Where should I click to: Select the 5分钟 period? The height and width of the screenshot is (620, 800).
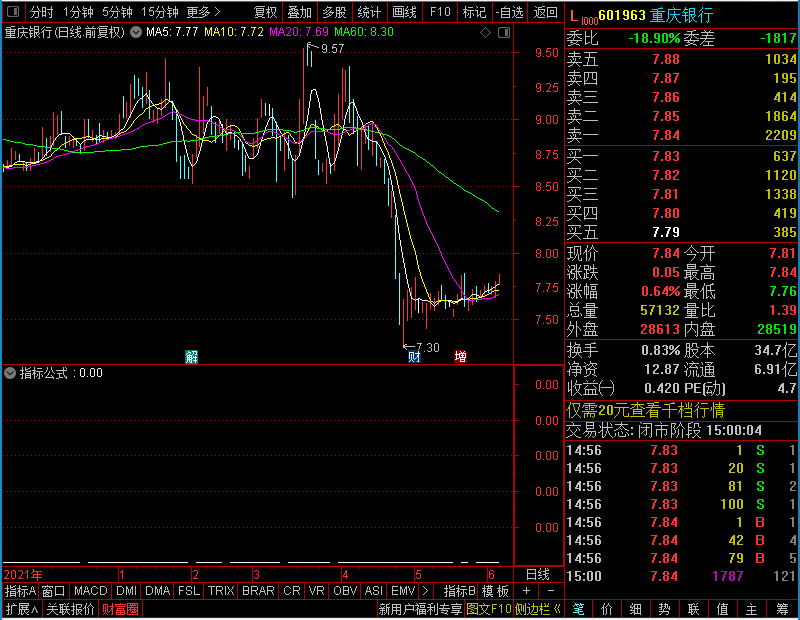pos(117,12)
